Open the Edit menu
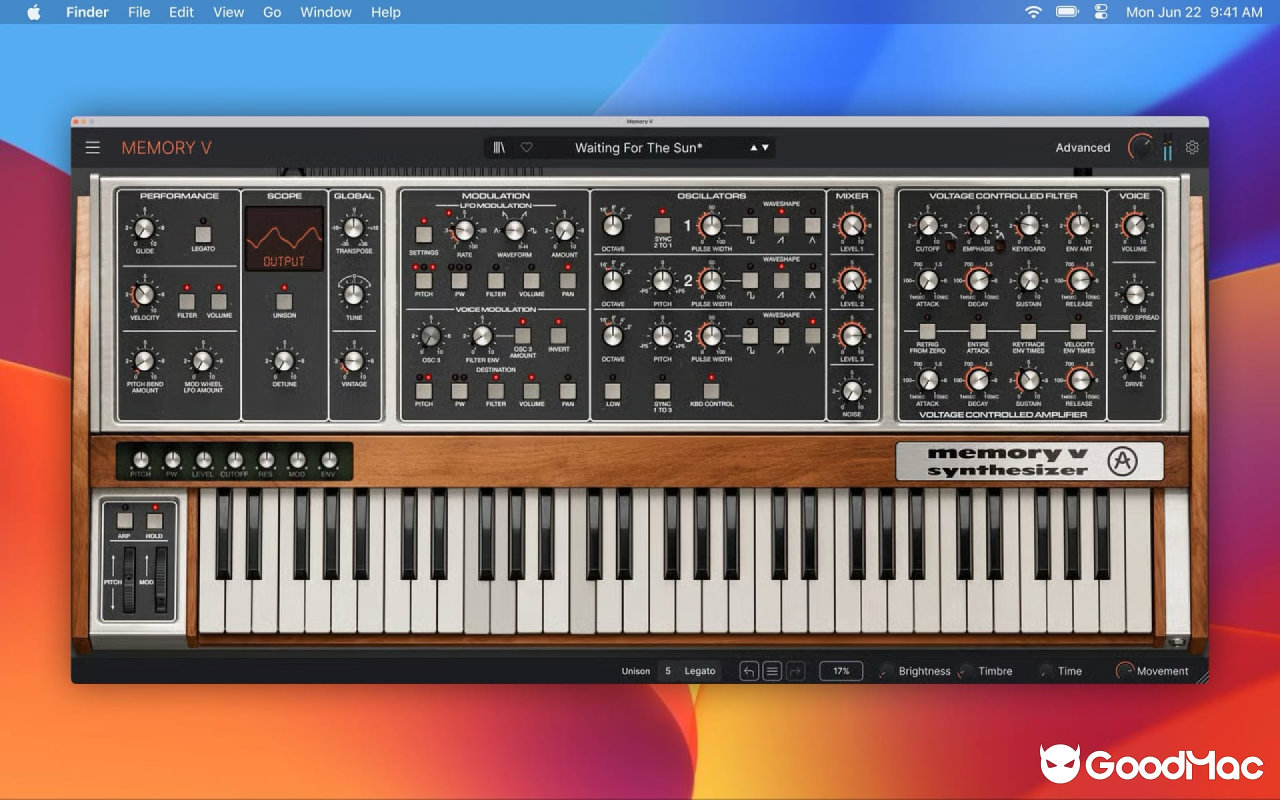 pyautogui.click(x=181, y=12)
